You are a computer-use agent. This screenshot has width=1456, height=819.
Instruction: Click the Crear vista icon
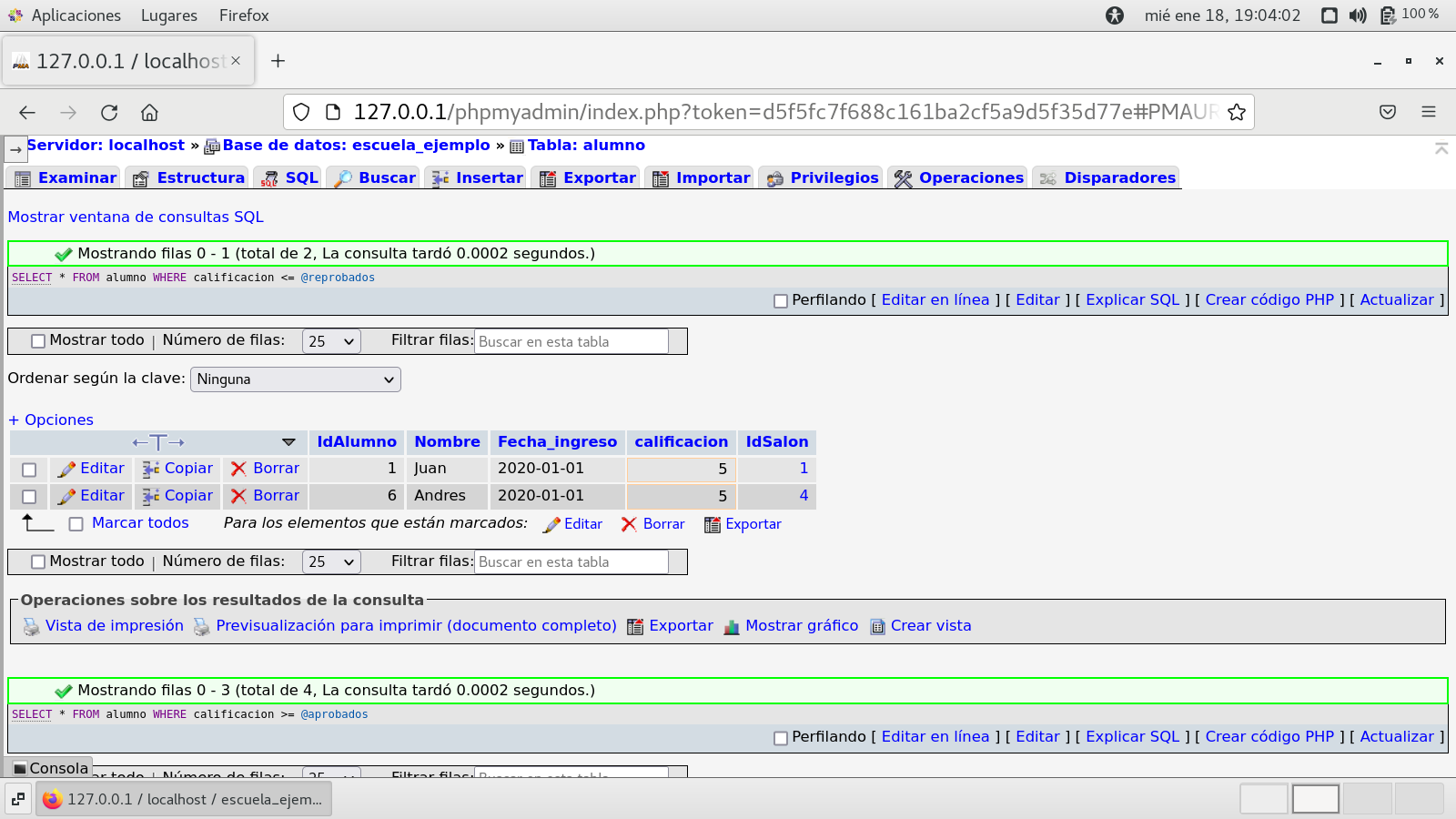click(x=877, y=627)
